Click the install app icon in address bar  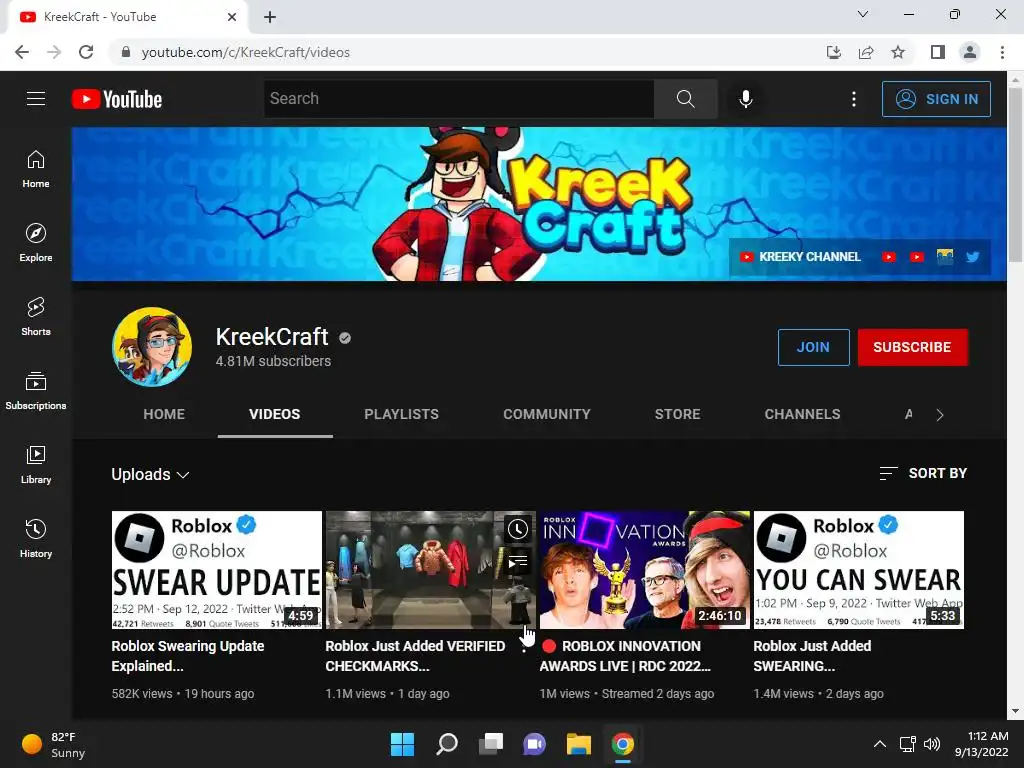tap(834, 52)
